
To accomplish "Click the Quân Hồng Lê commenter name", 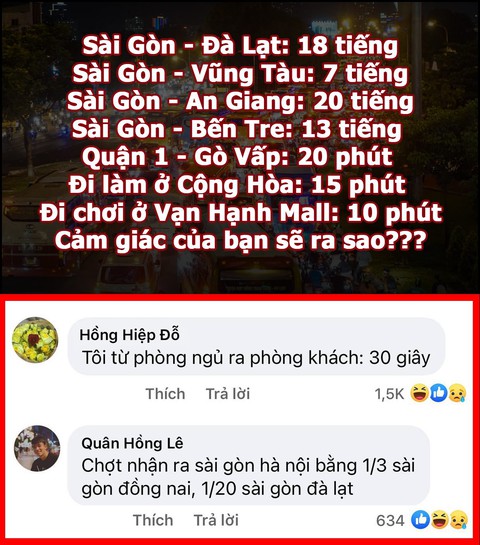I will click(132, 444).
